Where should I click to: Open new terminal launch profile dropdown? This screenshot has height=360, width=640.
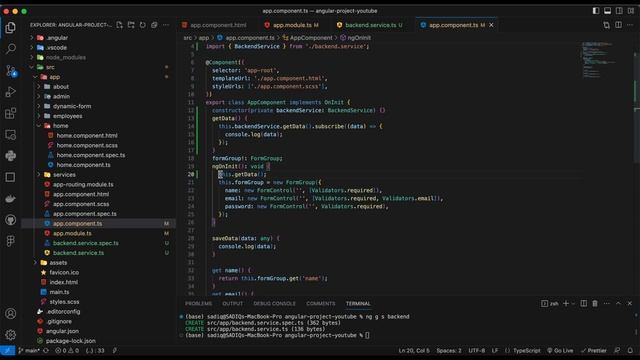[573, 303]
